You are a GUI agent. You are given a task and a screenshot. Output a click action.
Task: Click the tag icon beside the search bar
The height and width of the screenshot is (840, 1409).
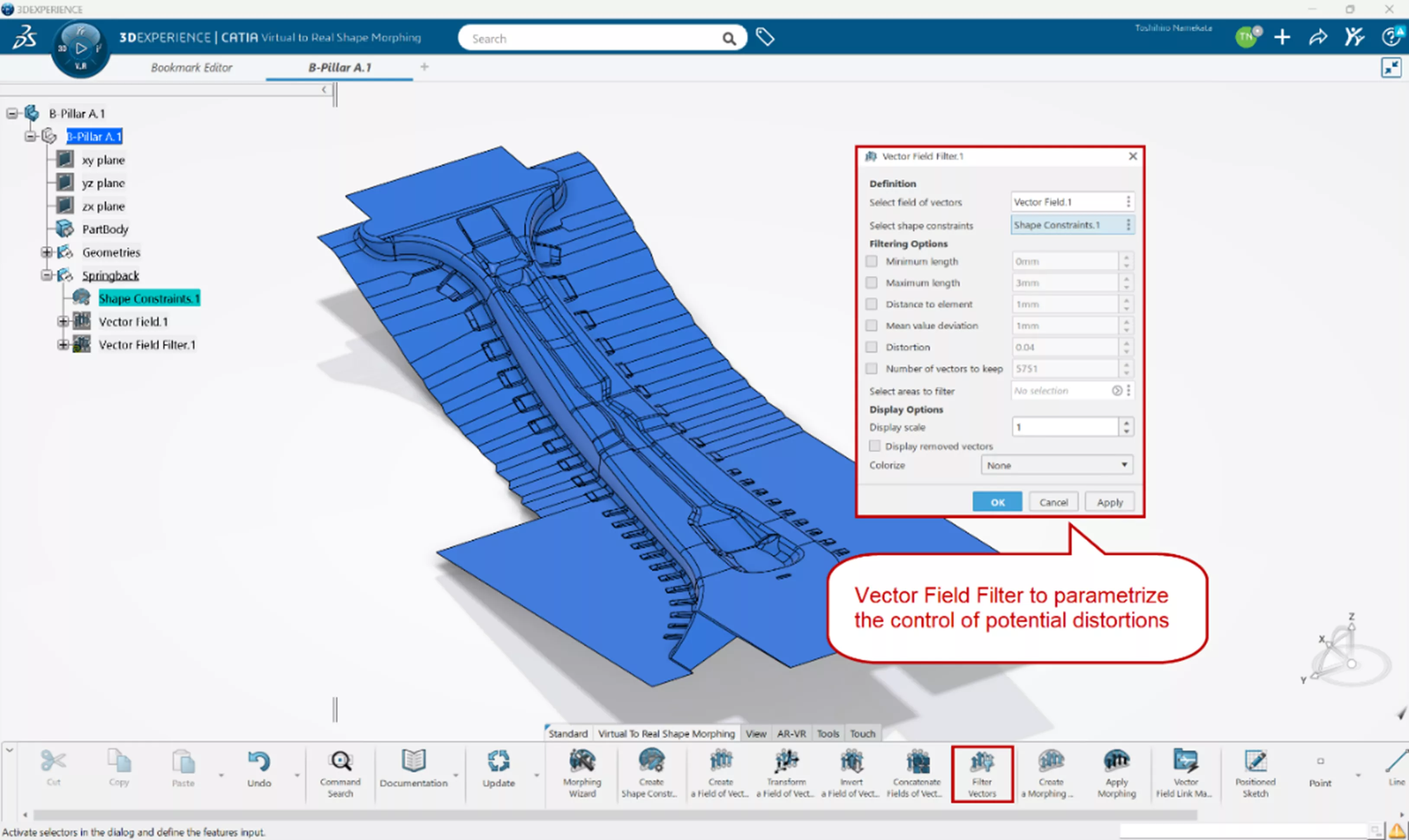tap(765, 37)
